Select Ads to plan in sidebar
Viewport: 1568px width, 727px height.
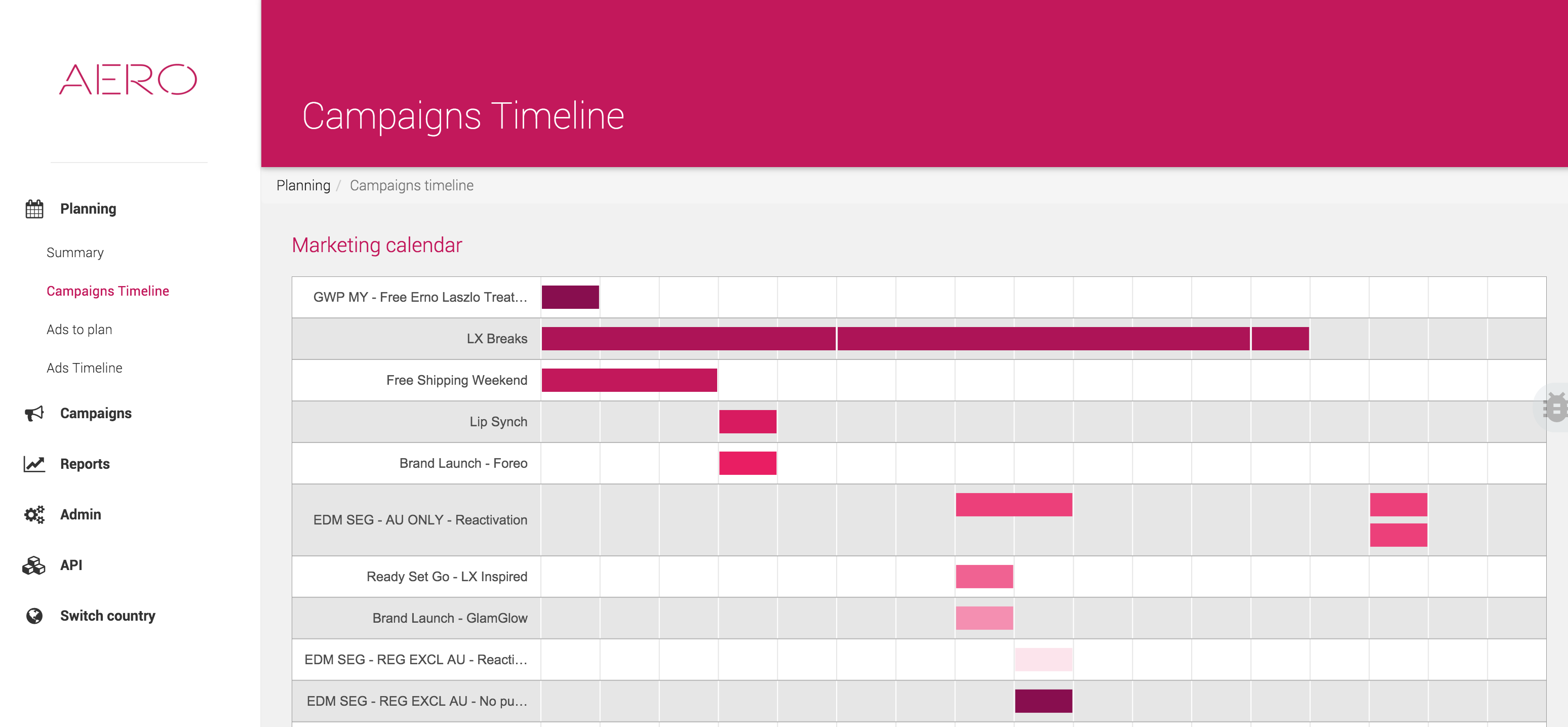pyautogui.click(x=79, y=329)
